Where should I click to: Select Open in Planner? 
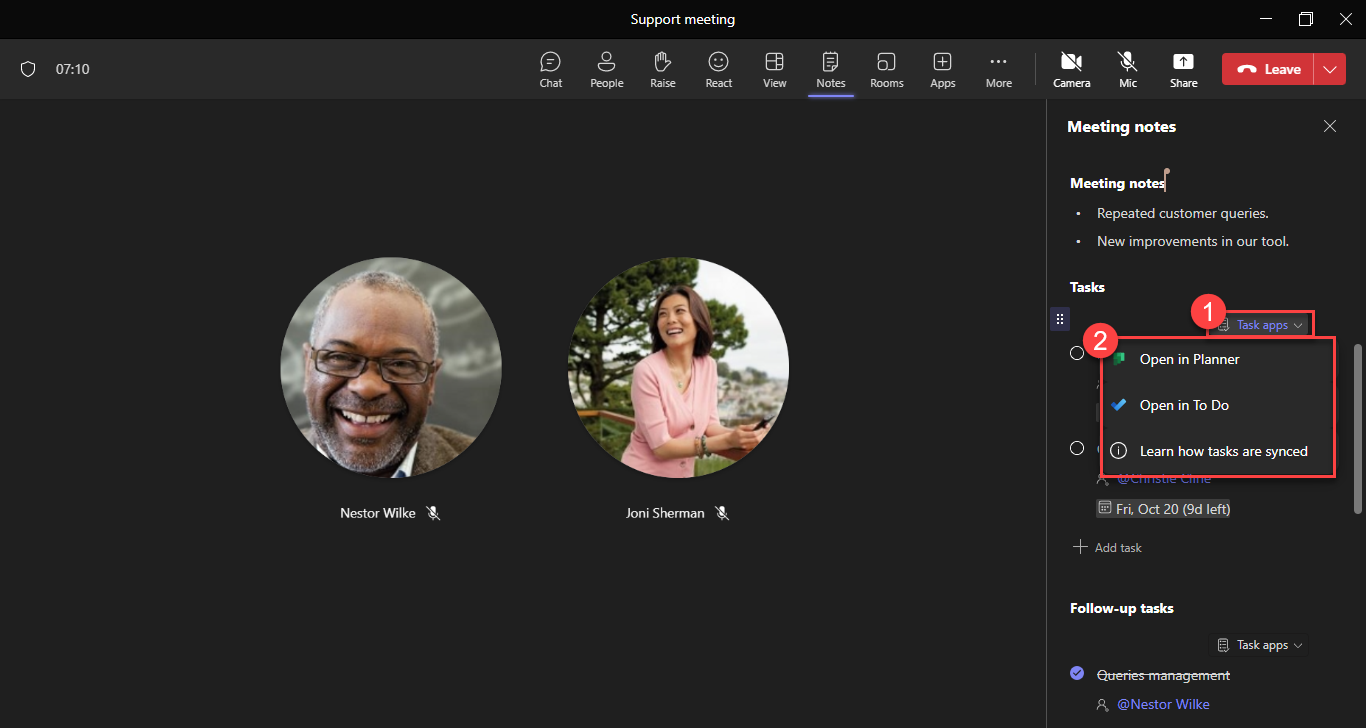click(1189, 359)
